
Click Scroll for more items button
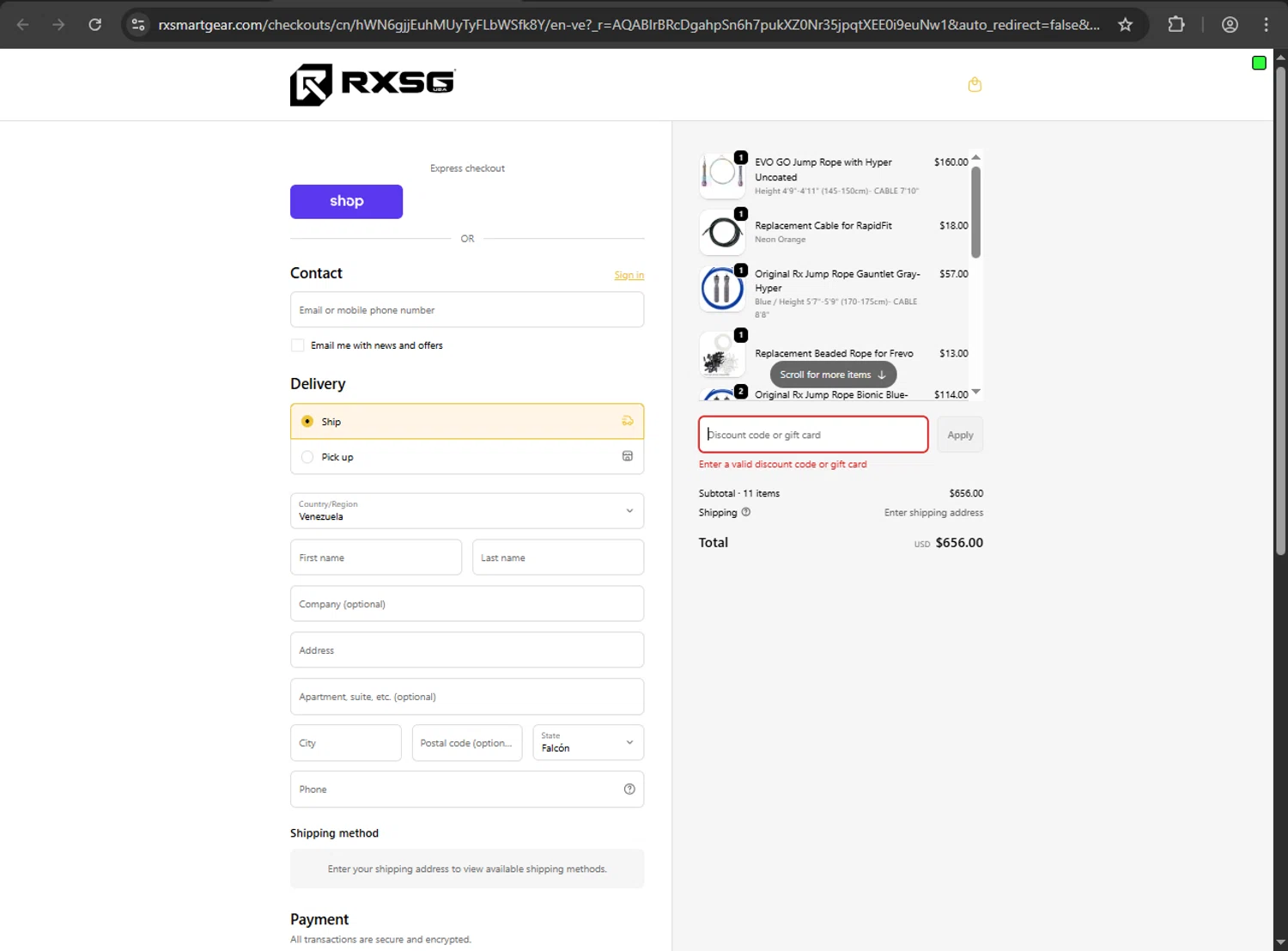(x=833, y=375)
